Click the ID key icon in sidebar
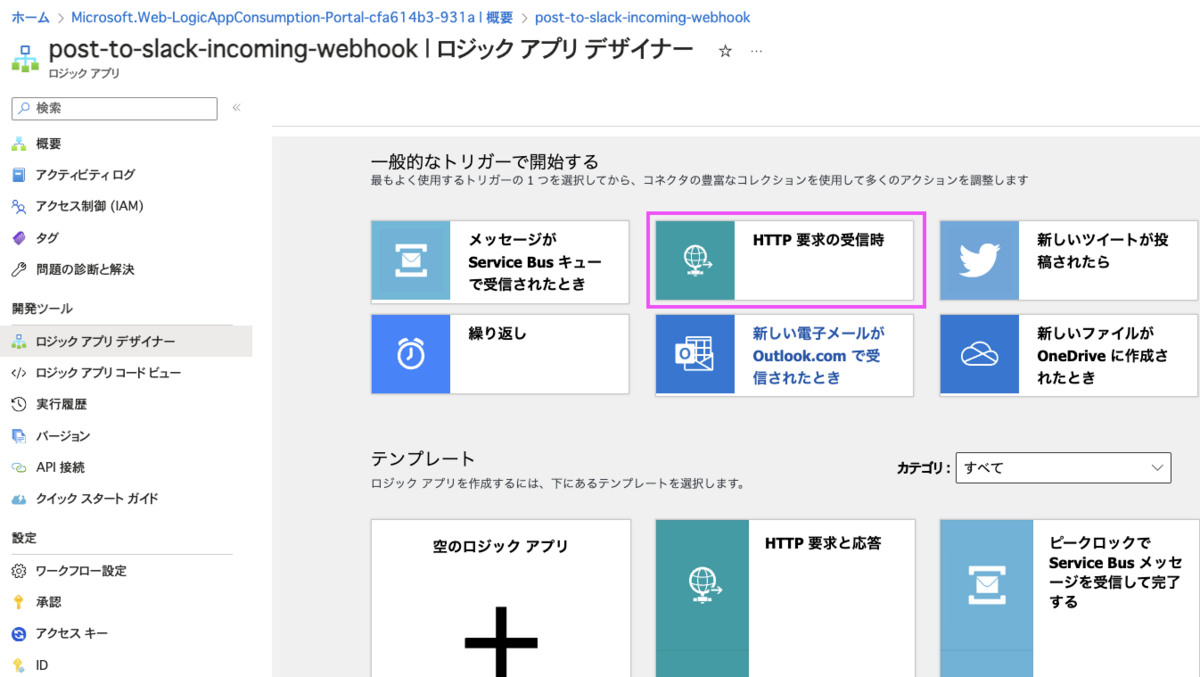The image size is (1200, 677). (x=19, y=665)
